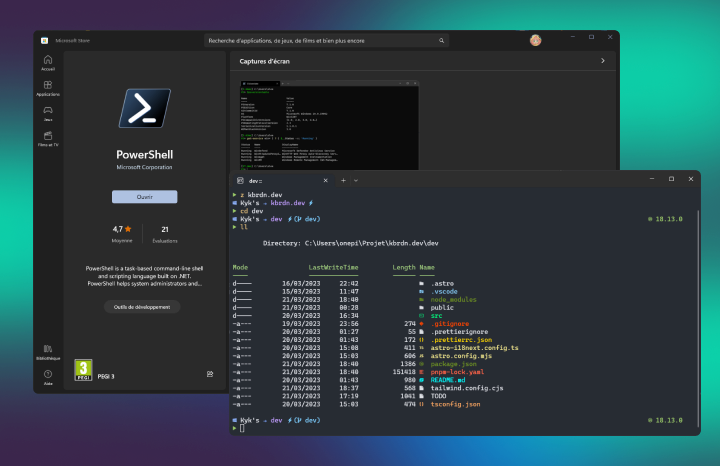
Task: Click the 151418 length value
Action: click(404, 372)
